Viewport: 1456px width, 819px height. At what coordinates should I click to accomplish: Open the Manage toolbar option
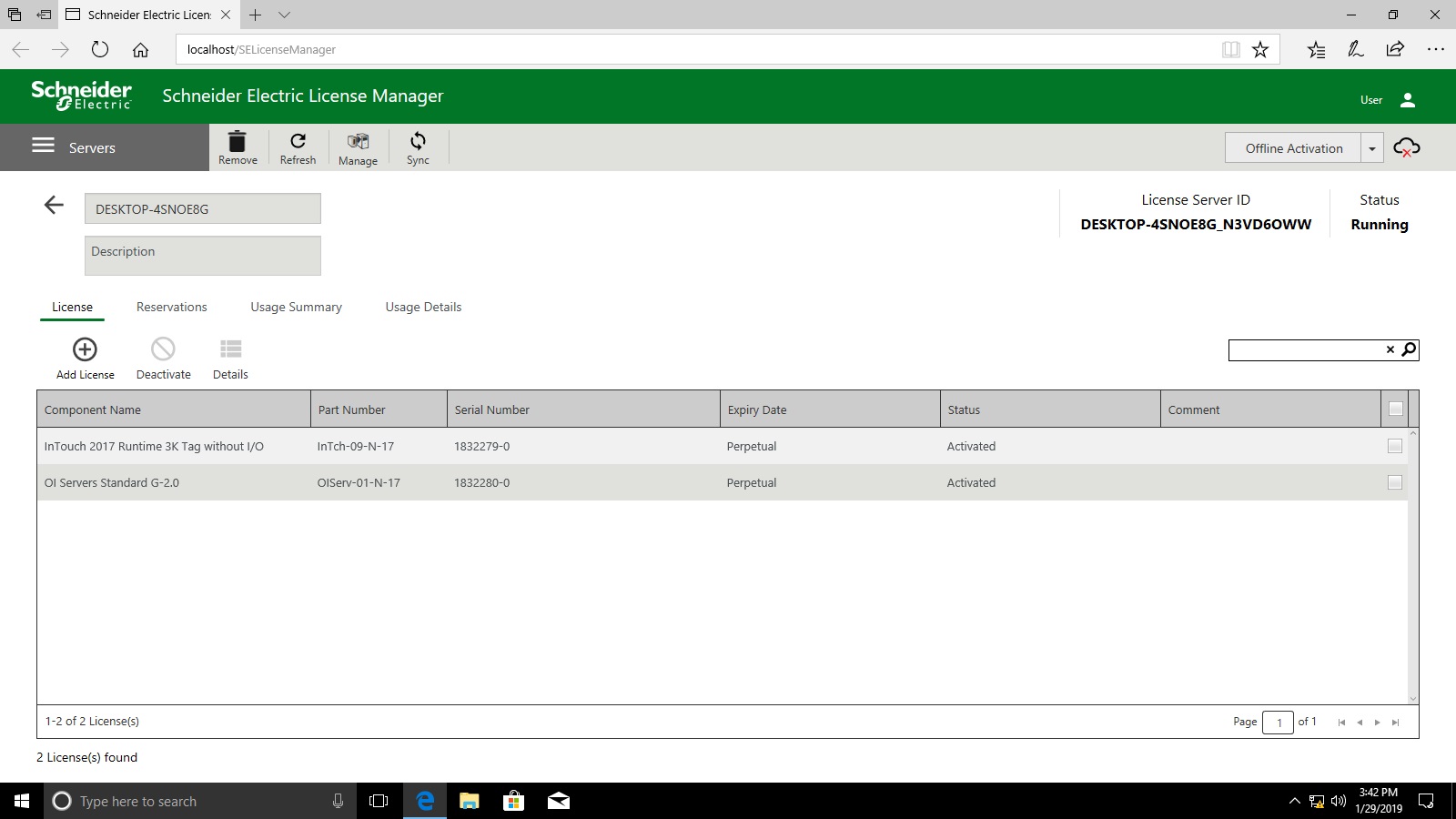pos(358,142)
